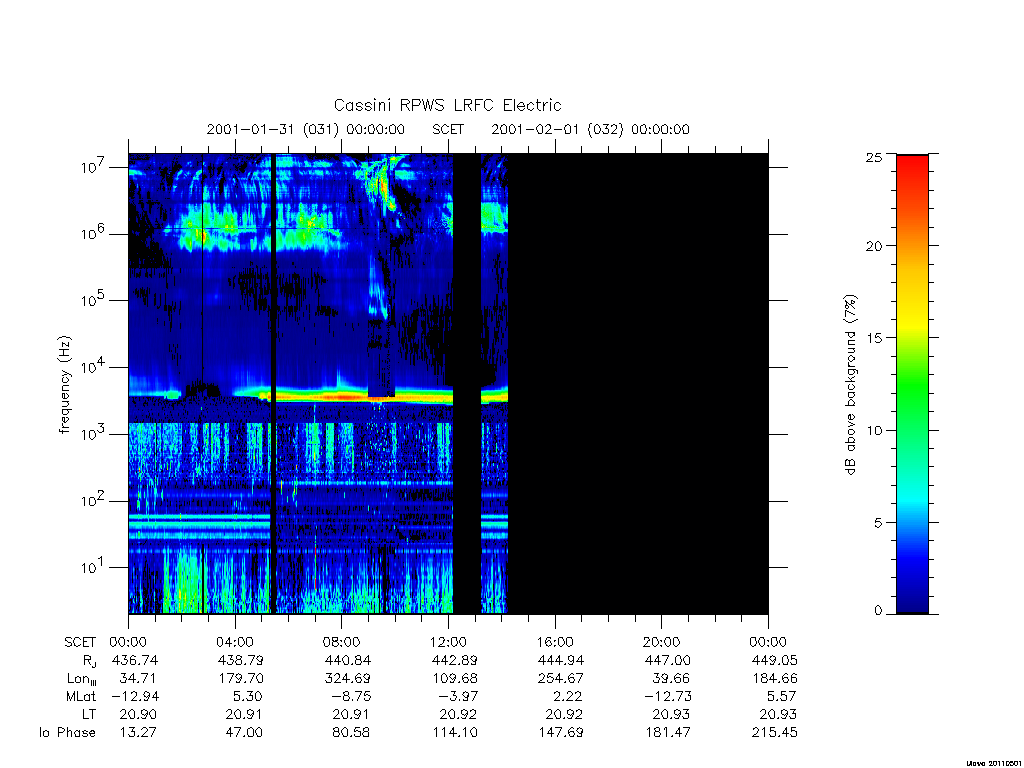
Task: Click the MLat row label
Action: (x=81, y=697)
